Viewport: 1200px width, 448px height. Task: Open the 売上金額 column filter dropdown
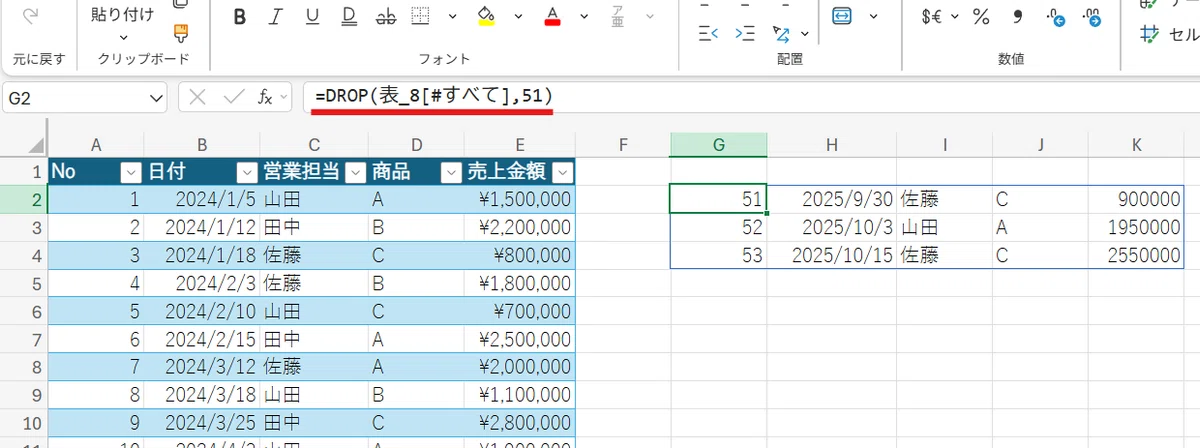pyautogui.click(x=564, y=171)
